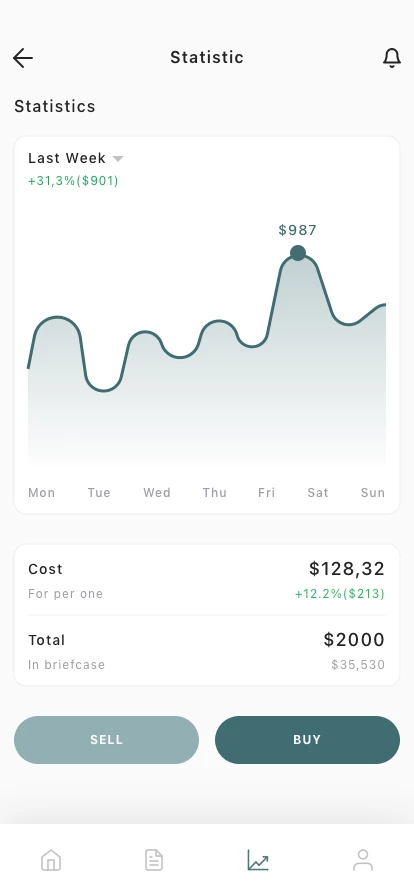Viewport: 414px width, 896px height.
Task: Select the Mon label on chart axis
Action: 42,493
